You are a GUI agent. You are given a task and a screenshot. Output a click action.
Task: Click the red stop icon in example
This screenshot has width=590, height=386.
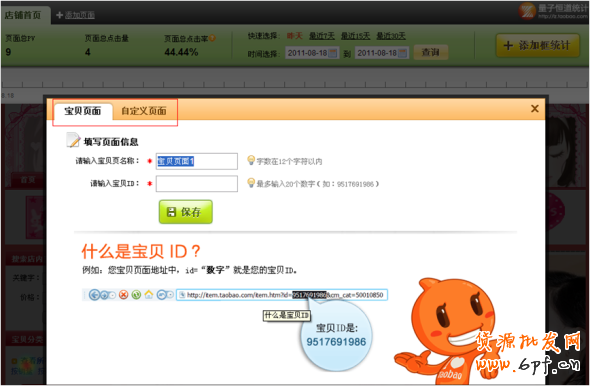(x=123, y=295)
